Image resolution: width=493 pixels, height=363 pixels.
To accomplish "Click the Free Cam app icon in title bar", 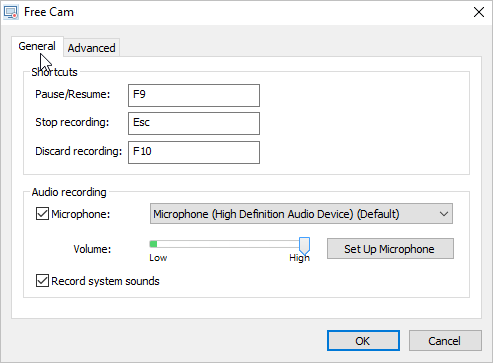I will click(x=11, y=12).
